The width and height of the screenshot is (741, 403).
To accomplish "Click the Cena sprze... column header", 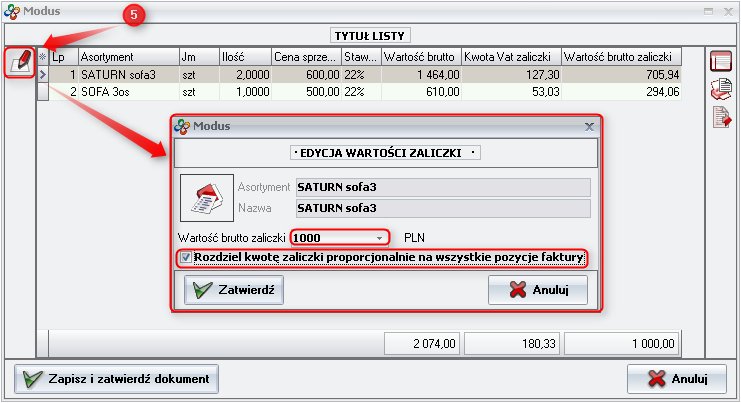I will [x=306, y=57].
